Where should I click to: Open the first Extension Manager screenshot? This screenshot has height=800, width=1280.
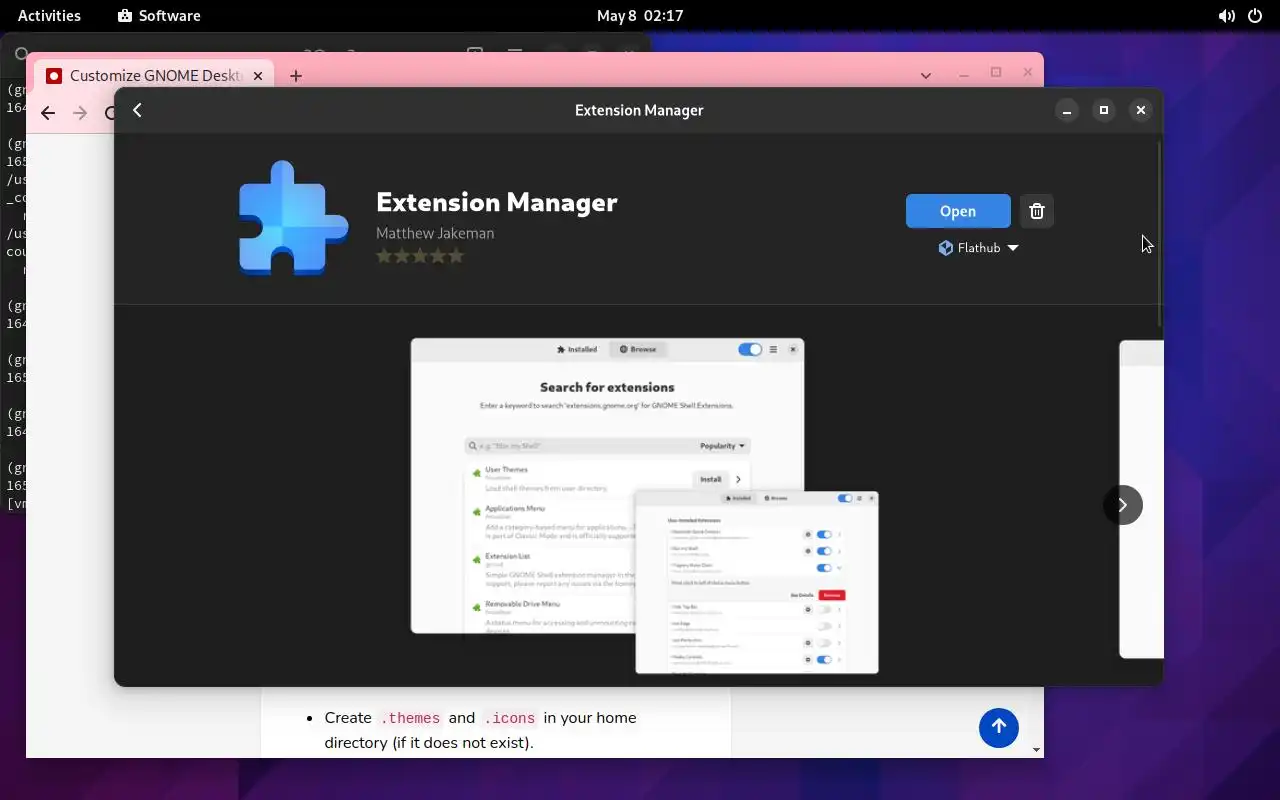pyautogui.click(x=644, y=505)
